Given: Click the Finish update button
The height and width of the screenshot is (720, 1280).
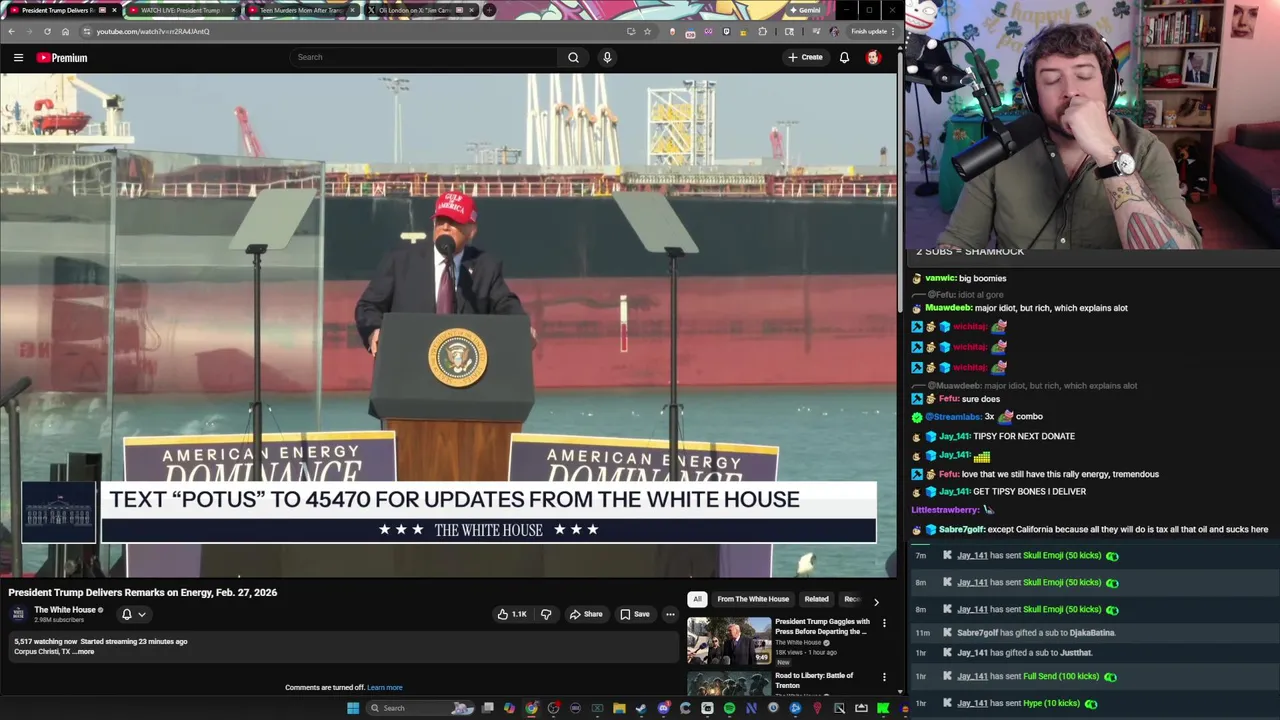Looking at the screenshot, I should tap(873, 31).
